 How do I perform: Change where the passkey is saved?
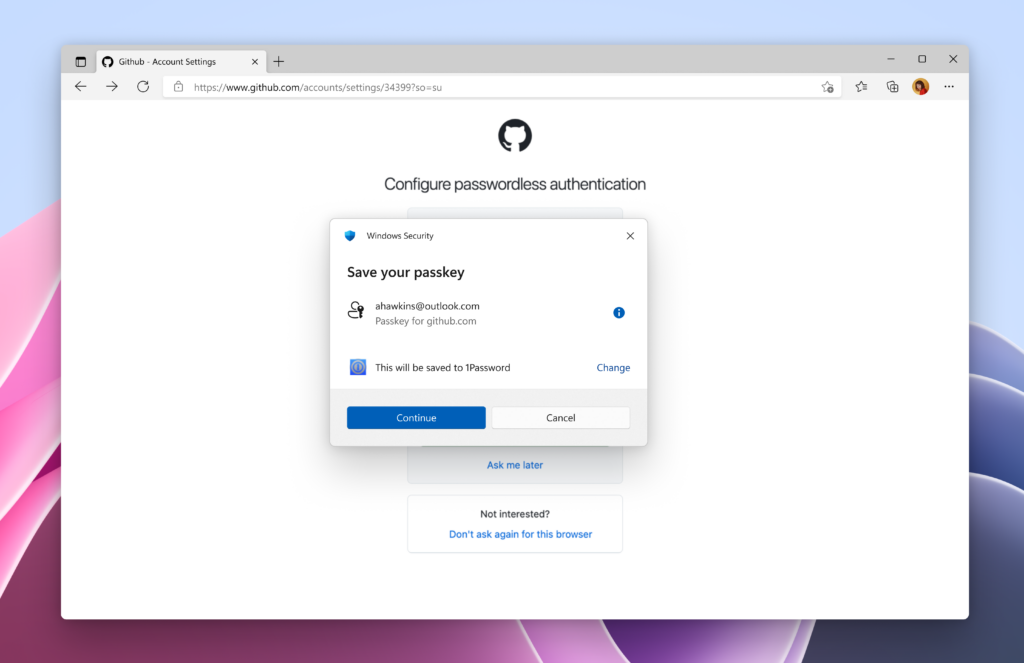click(613, 367)
